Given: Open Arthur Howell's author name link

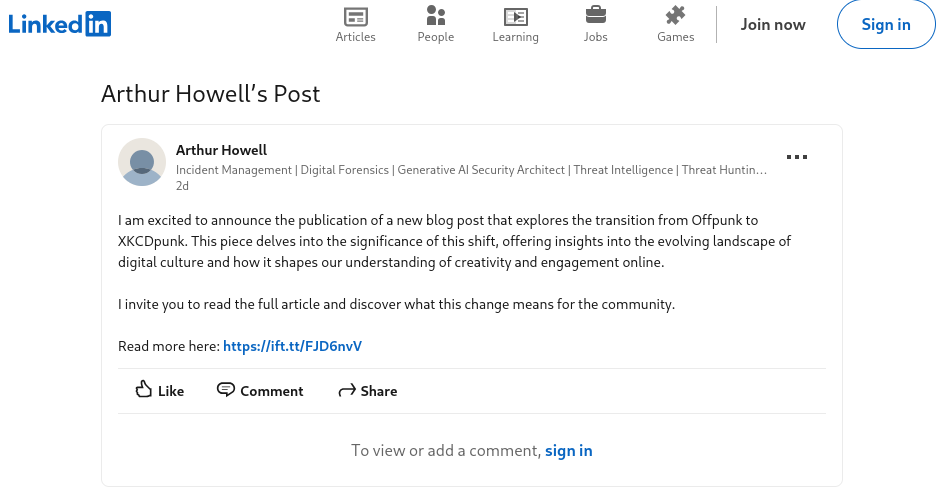Looking at the screenshot, I should click(221, 150).
